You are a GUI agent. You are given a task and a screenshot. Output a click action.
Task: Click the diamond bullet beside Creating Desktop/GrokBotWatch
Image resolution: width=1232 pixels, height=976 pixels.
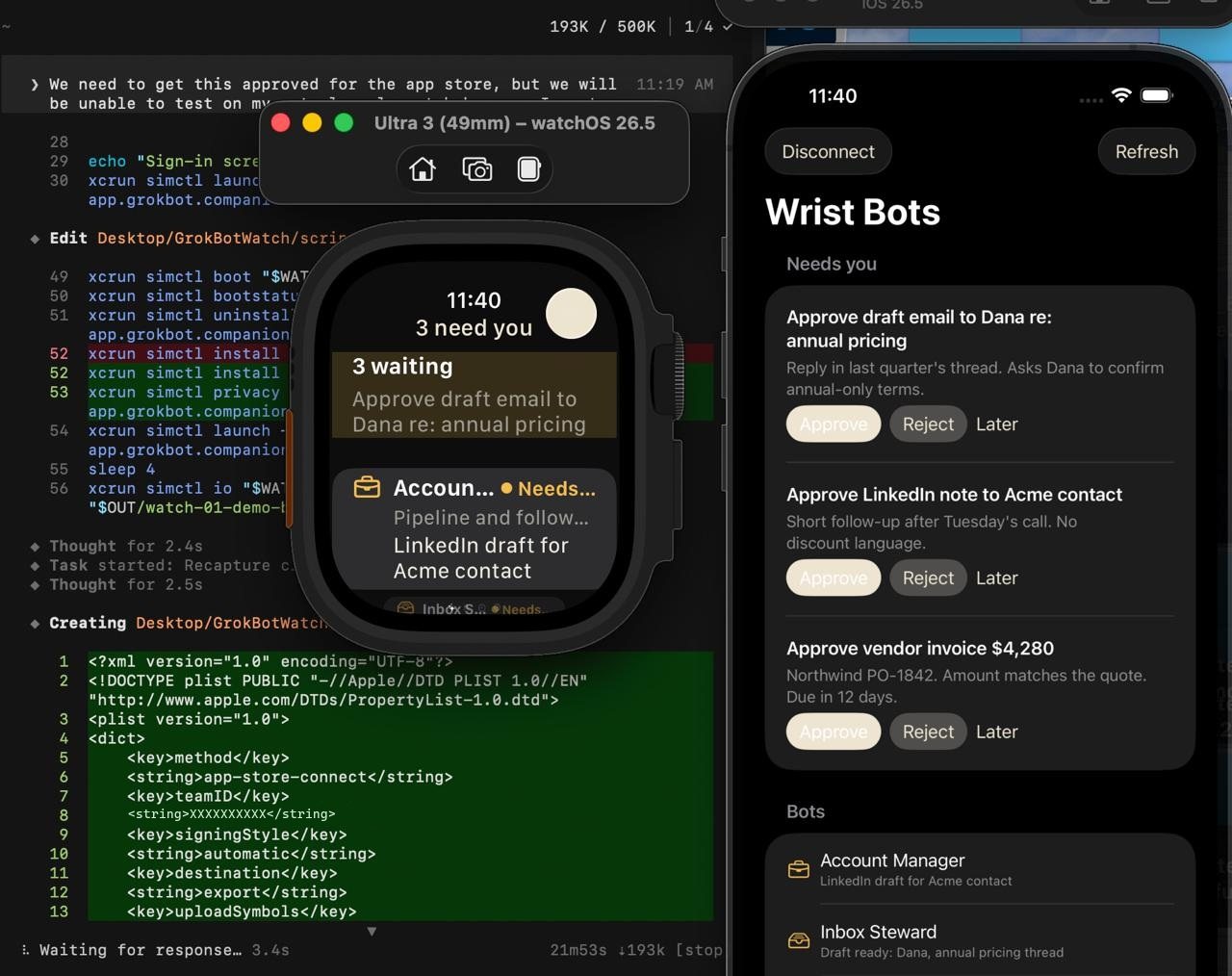point(35,623)
